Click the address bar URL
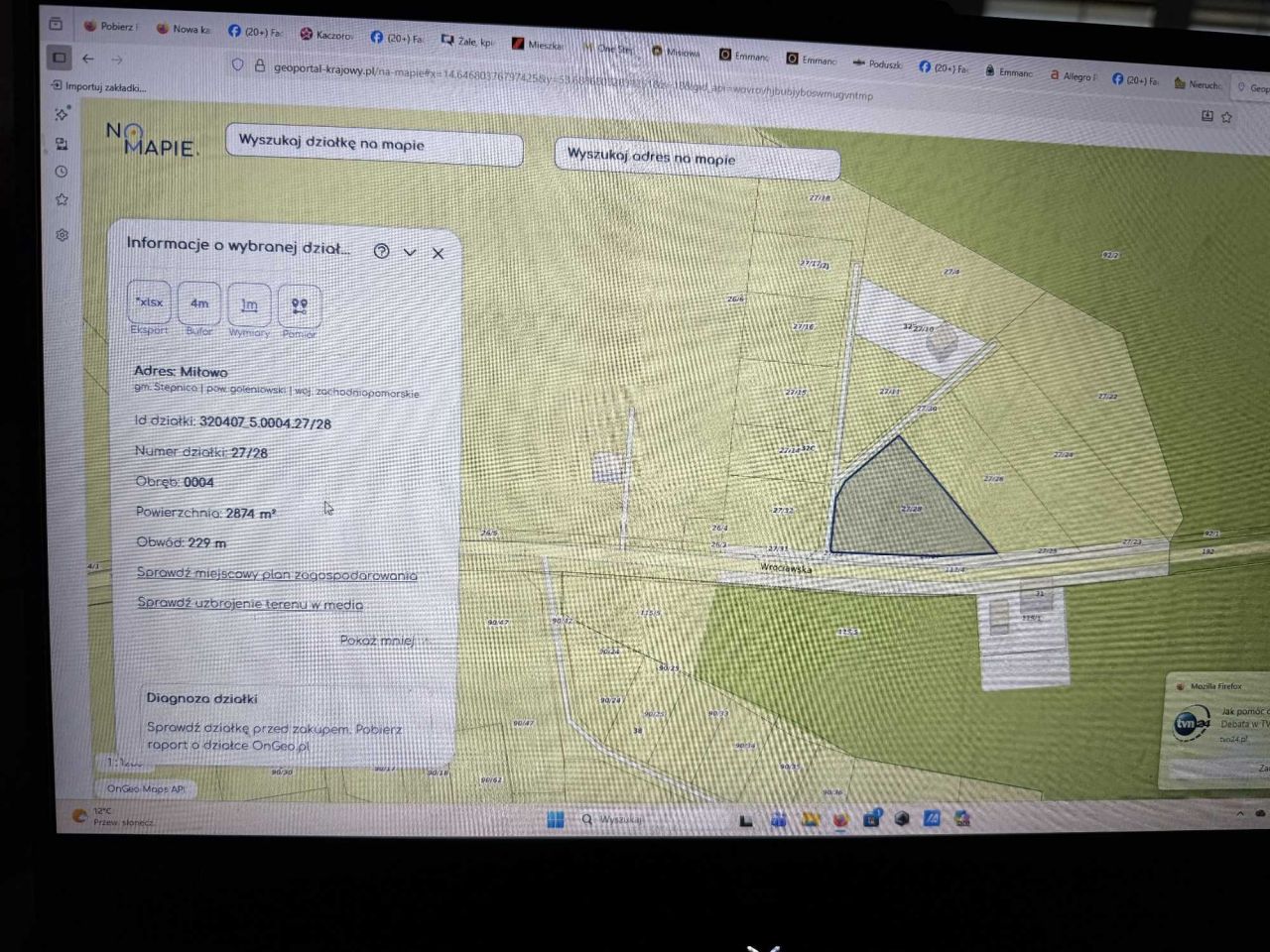This screenshot has height=952, width=1270. (572, 82)
